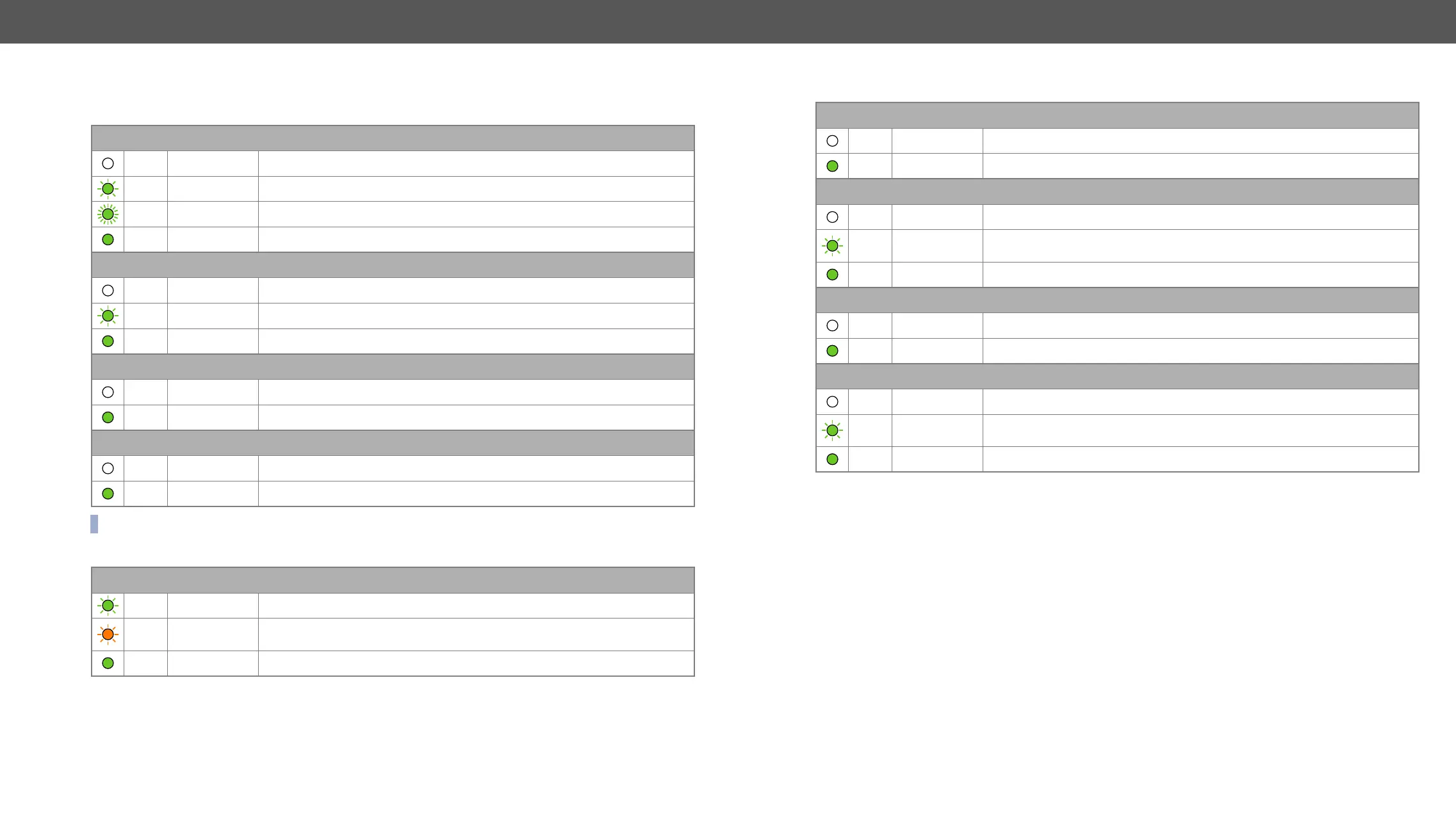This screenshot has height=817, width=1456.
Task: Click the last gray section header in right table
Action: 1117,376
